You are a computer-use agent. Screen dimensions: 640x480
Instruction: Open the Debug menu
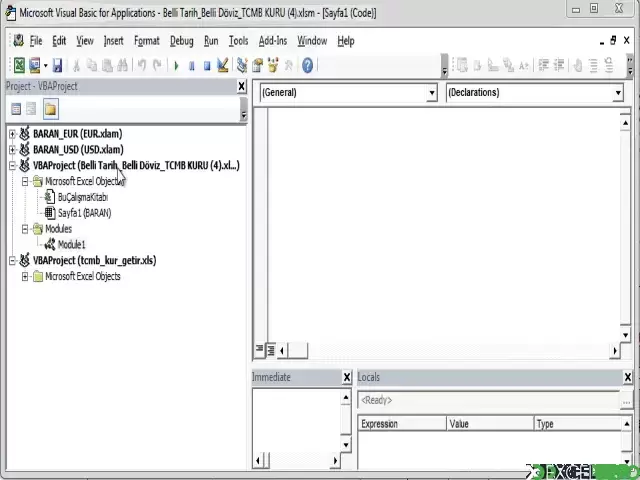click(182, 41)
